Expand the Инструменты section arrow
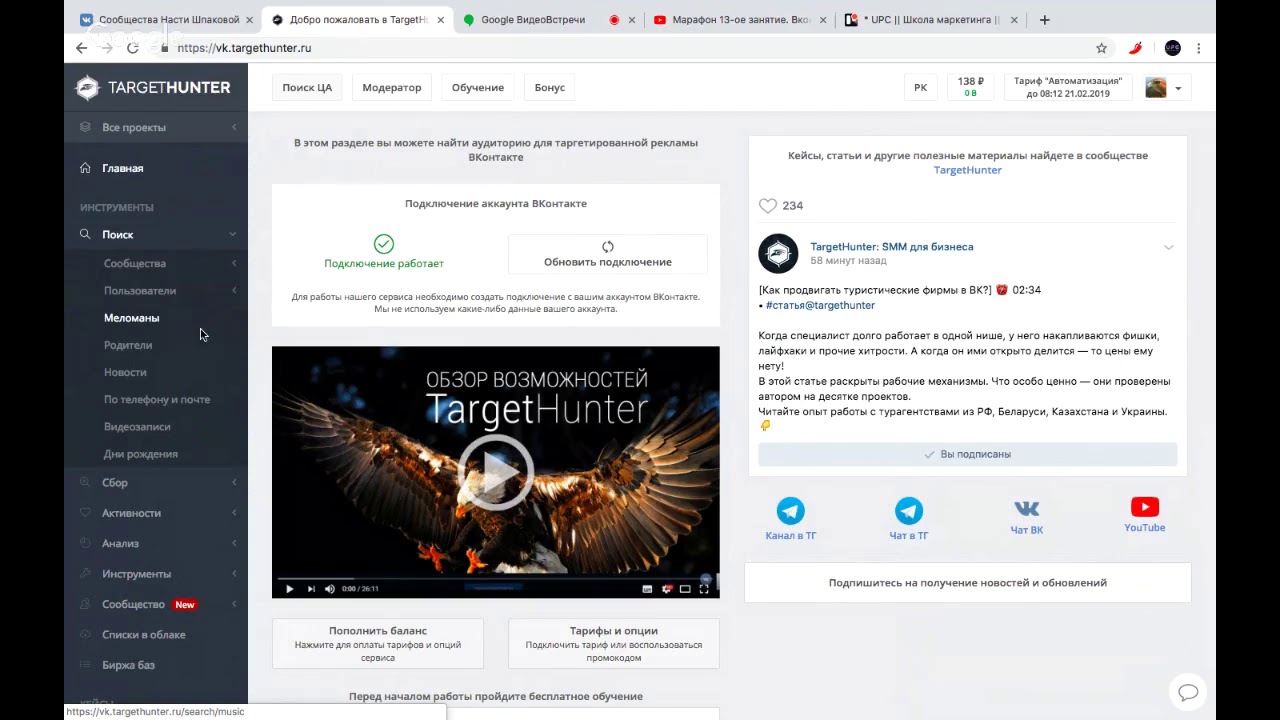Viewport: 1280px width, 720px height. 234,574
